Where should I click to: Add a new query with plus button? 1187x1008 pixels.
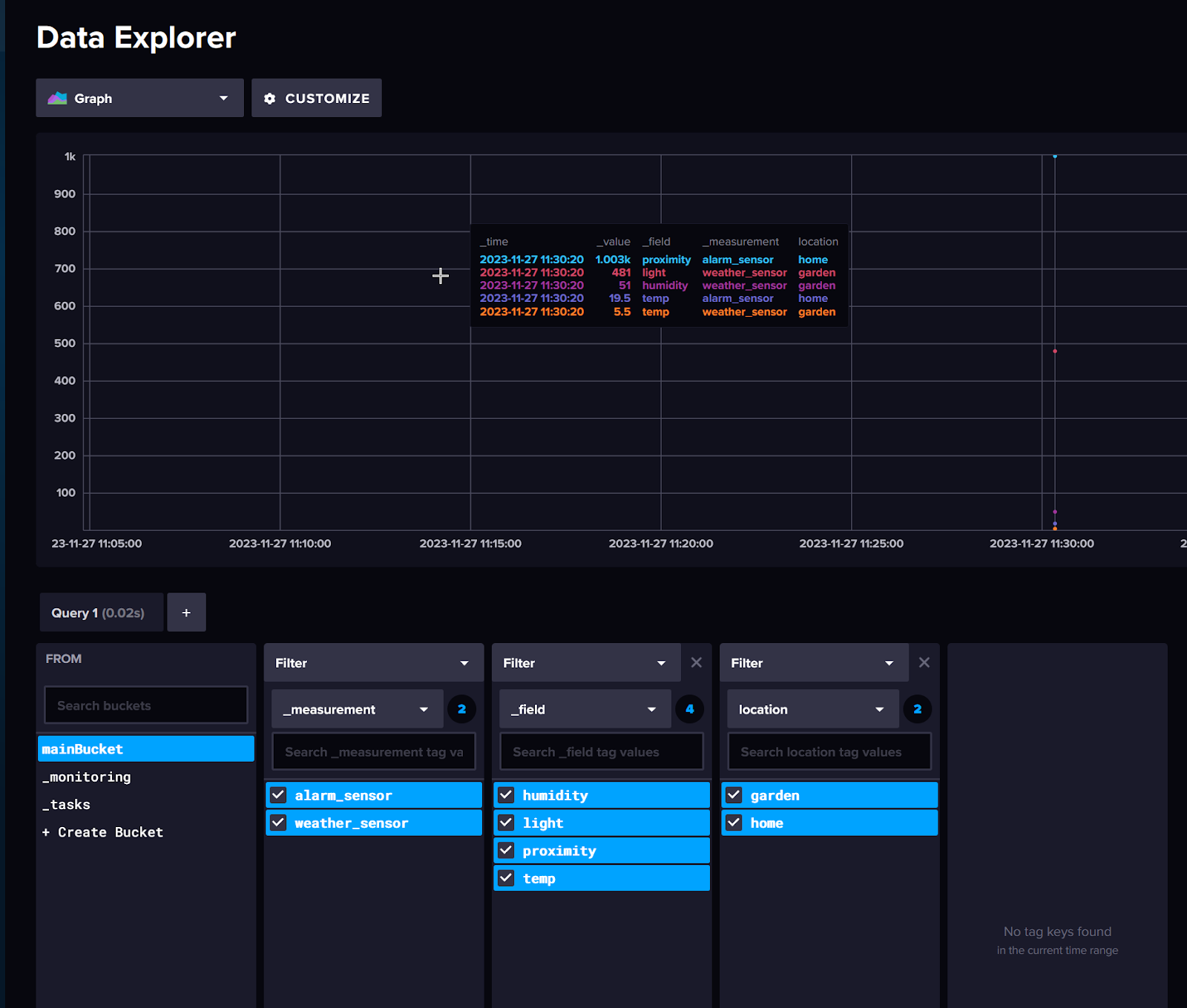pyautogui.click(x=186, y=612)
